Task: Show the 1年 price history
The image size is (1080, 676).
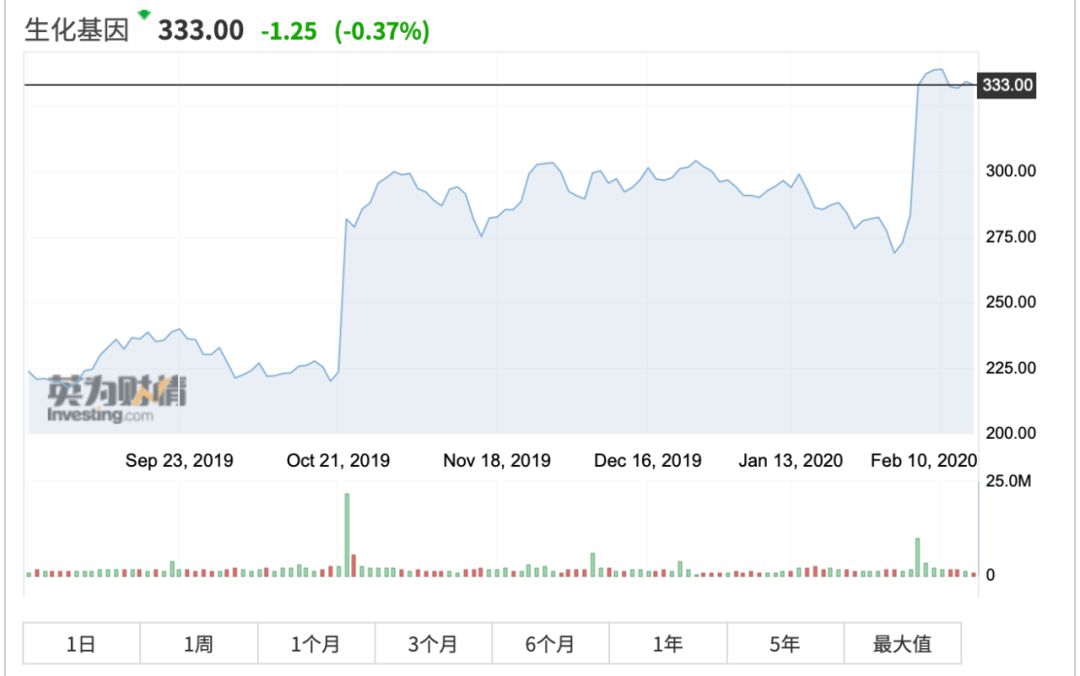Action: point(667,644)
